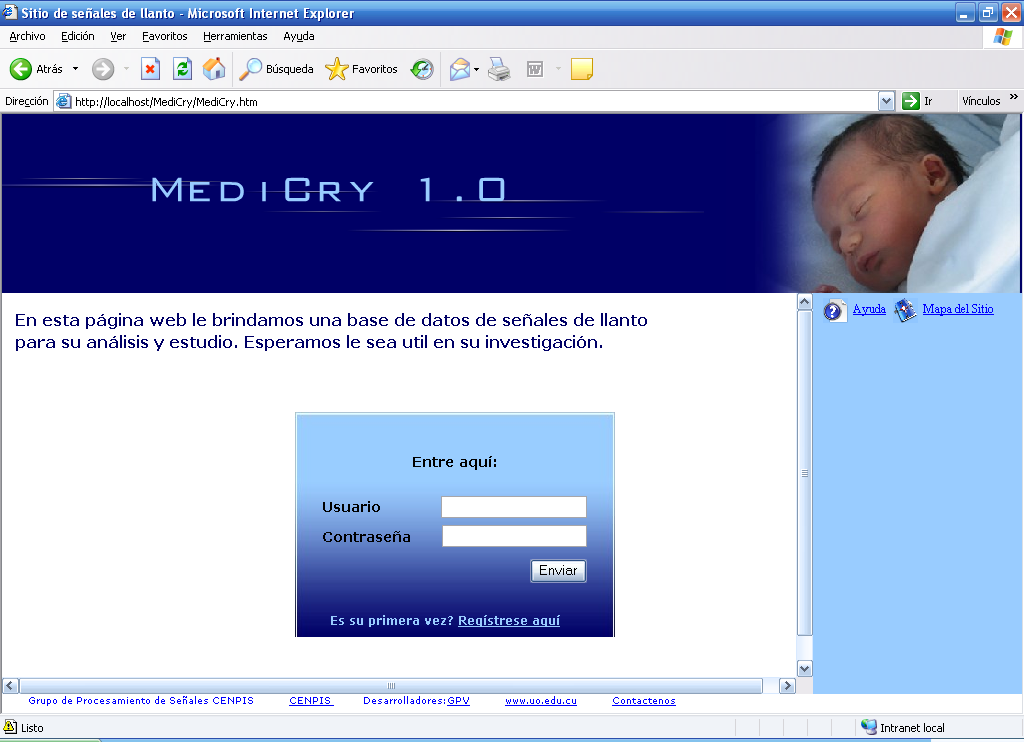Click the Stop loading toolbar icon
This screenshot has width=1024, height=742.
(x=150, y=69)
